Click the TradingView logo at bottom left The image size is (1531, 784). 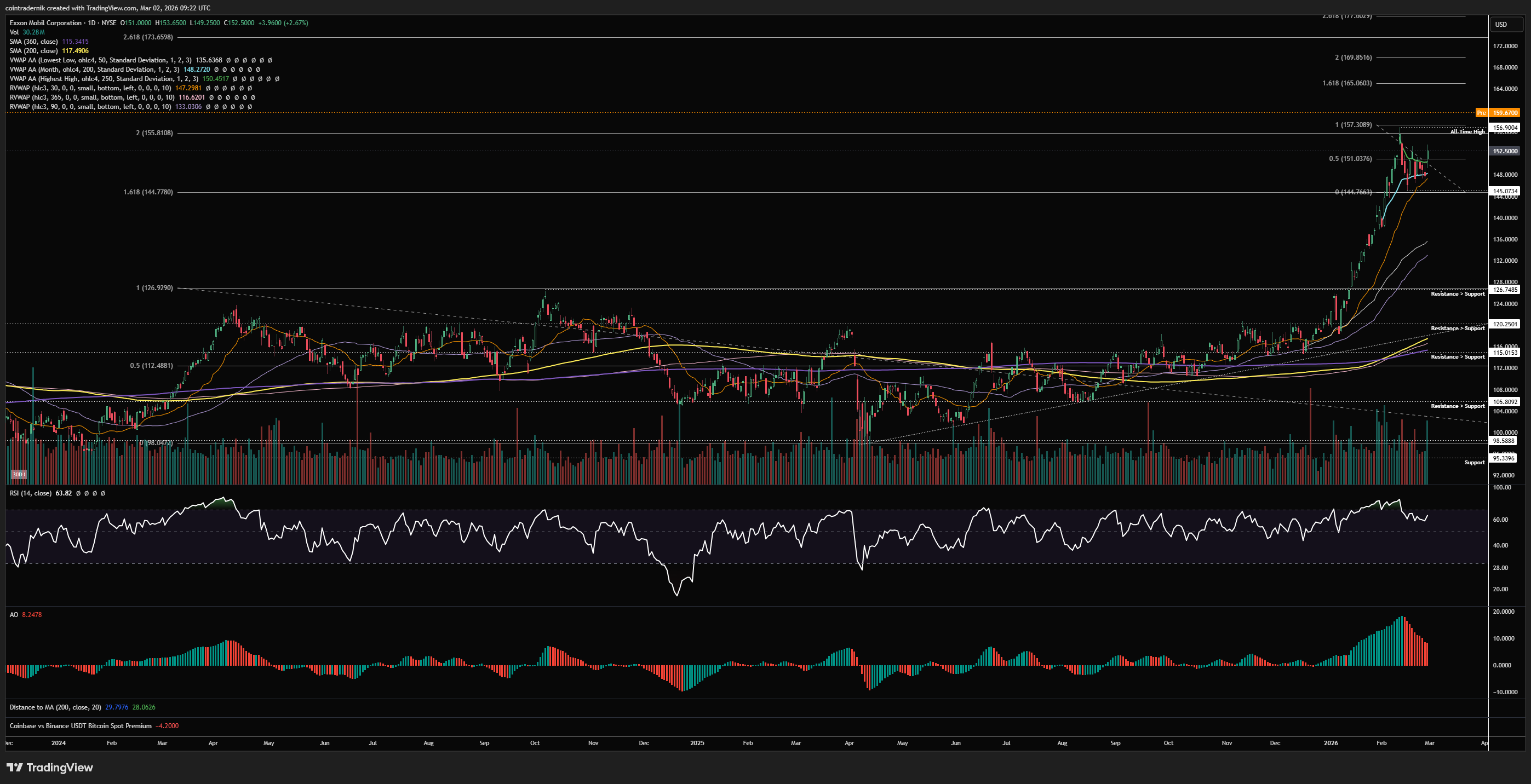50,768
